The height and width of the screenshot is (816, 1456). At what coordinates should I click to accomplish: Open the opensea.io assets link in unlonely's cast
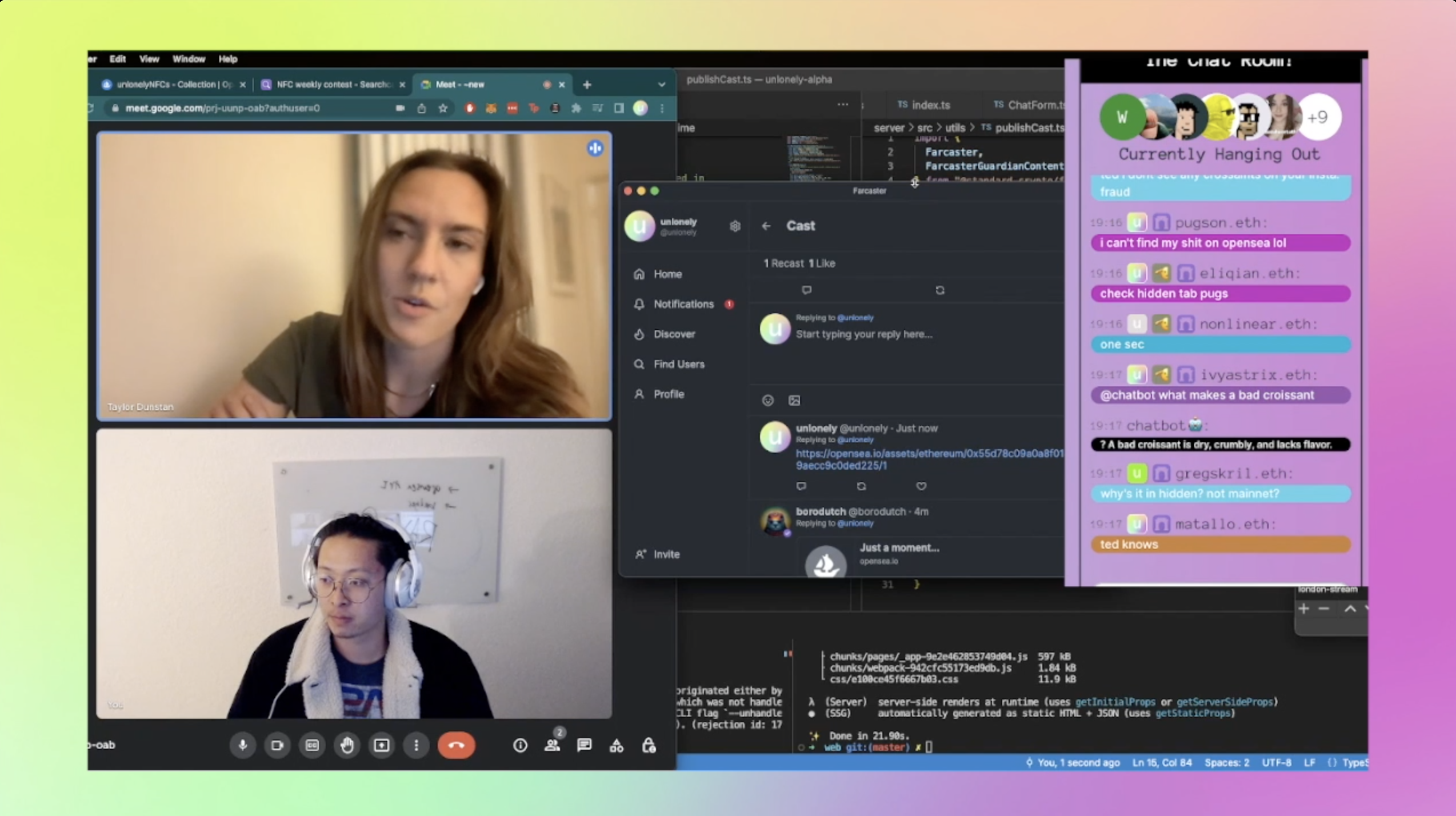[x=930, y=459]
